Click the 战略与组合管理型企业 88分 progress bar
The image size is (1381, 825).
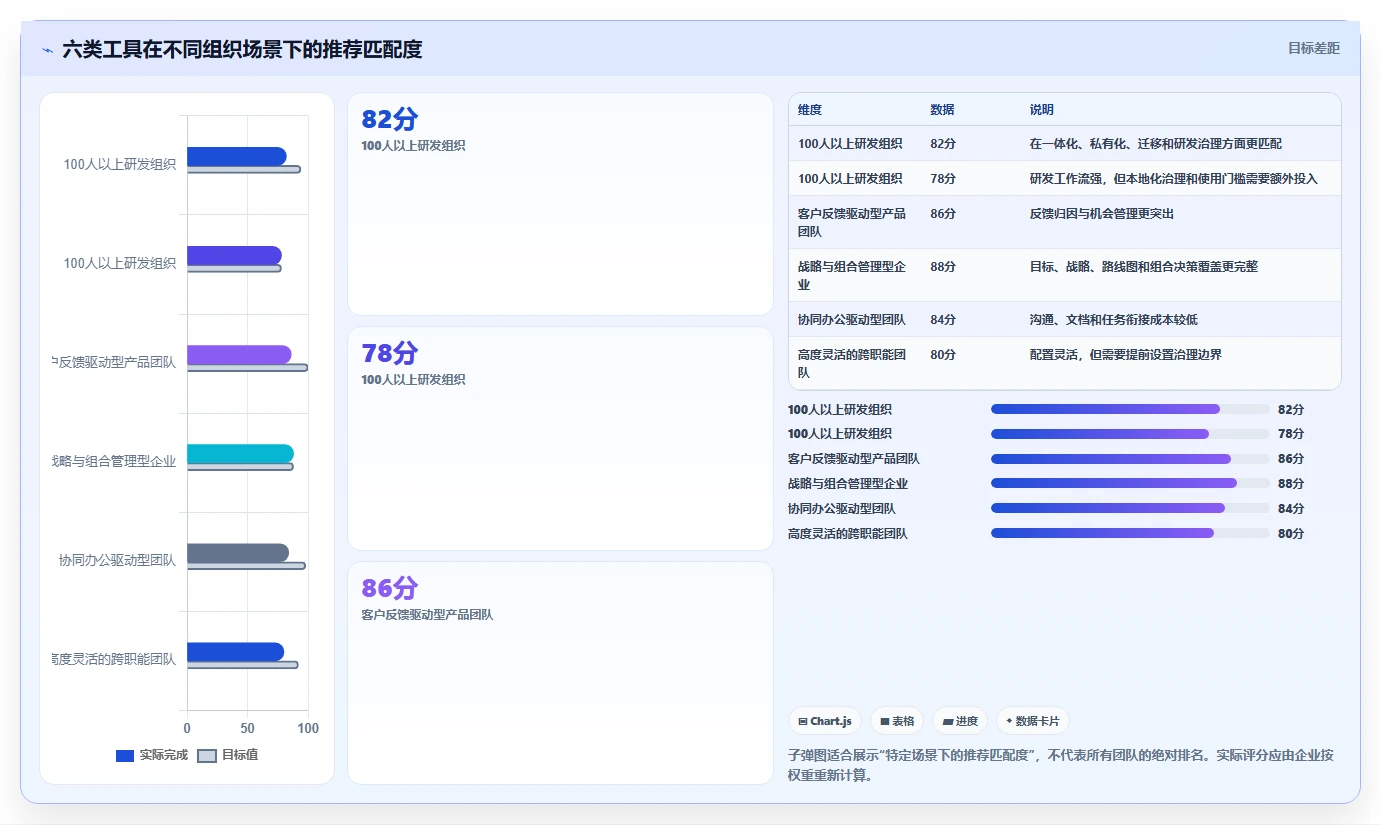(1130, 484)
